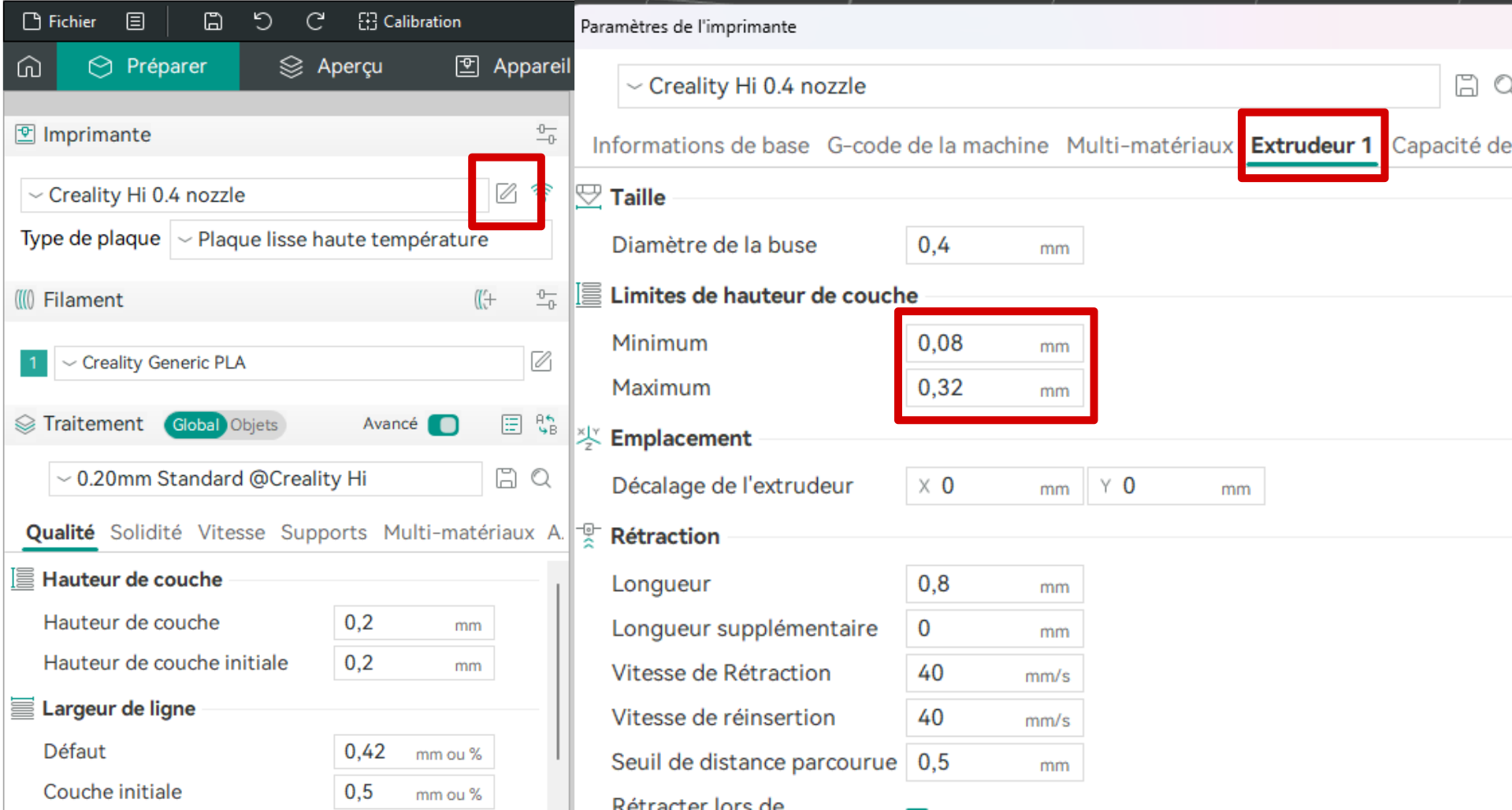Click the Minimum layer height field

coord(974,344)
